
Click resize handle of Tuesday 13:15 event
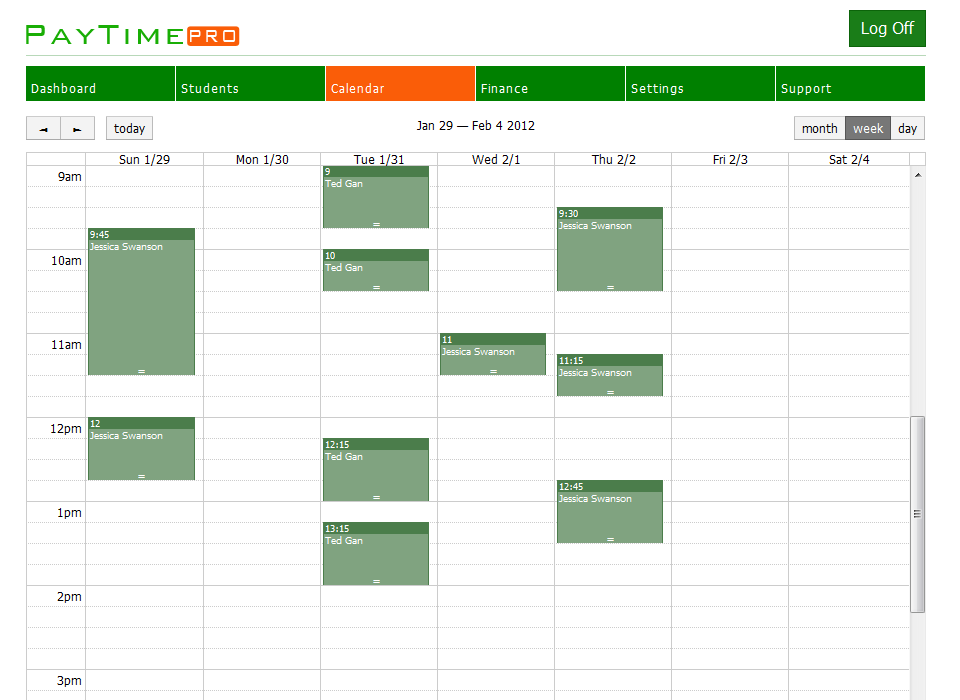377,581
